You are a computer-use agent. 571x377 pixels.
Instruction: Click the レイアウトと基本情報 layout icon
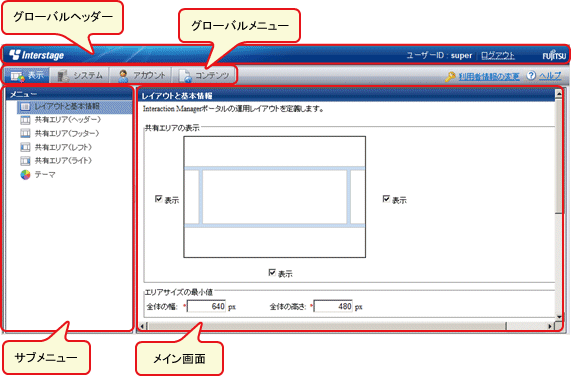[25, 106]
